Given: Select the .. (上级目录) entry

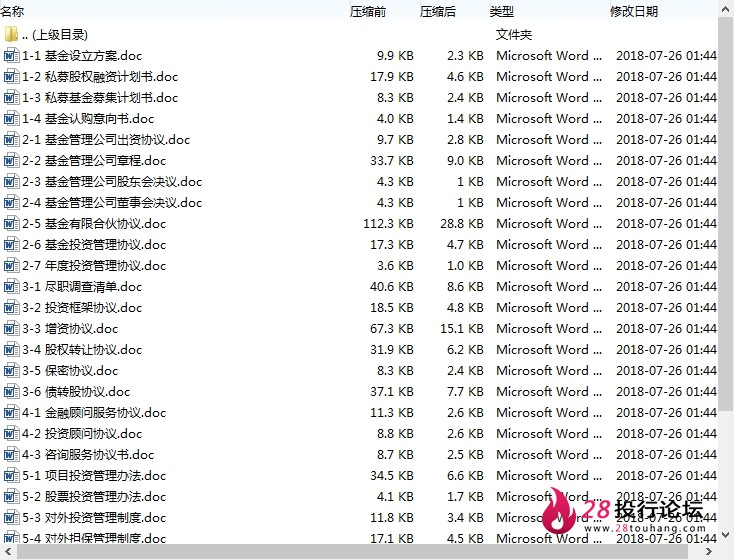Looking at the screenshot, I should pyautogui.click(x=55, y=35).
